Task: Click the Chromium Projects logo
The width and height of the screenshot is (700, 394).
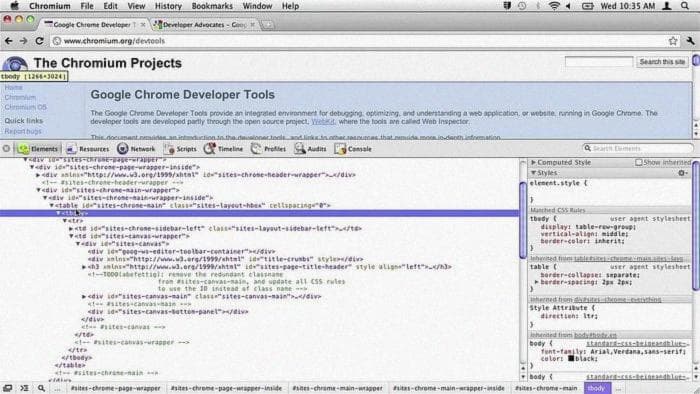Action: pyautogui.click(x=15, y=63)
